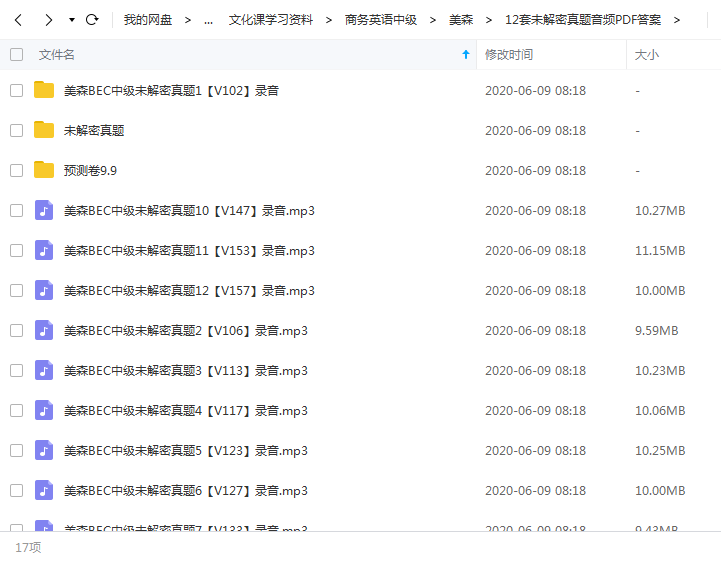The height and width of the screenshot is (563, 721).
Task: Click the 17项 item count in status bar
Action: click(x=28, y=547)
